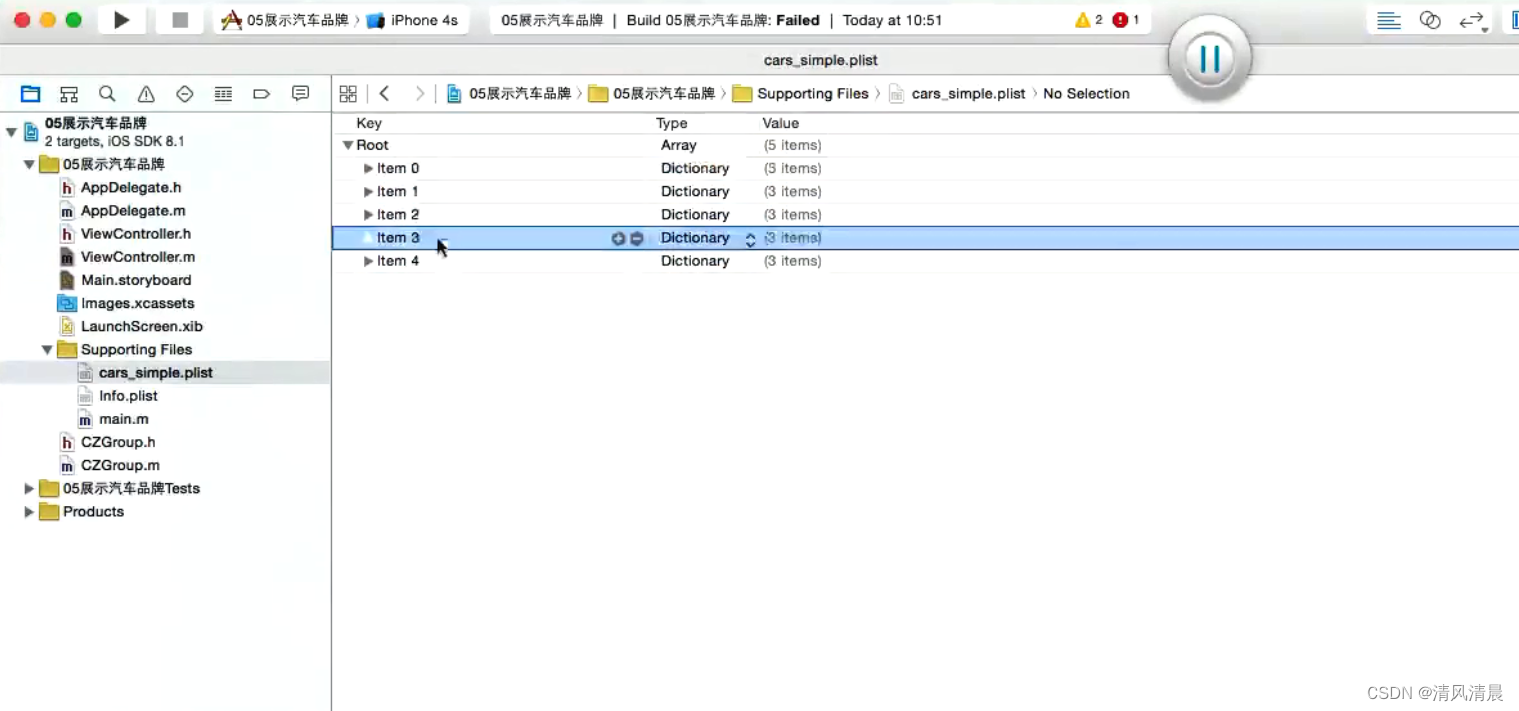Expand the 05展示汽车品牌Tests group
1519x711 pixels.
(29, 489)
